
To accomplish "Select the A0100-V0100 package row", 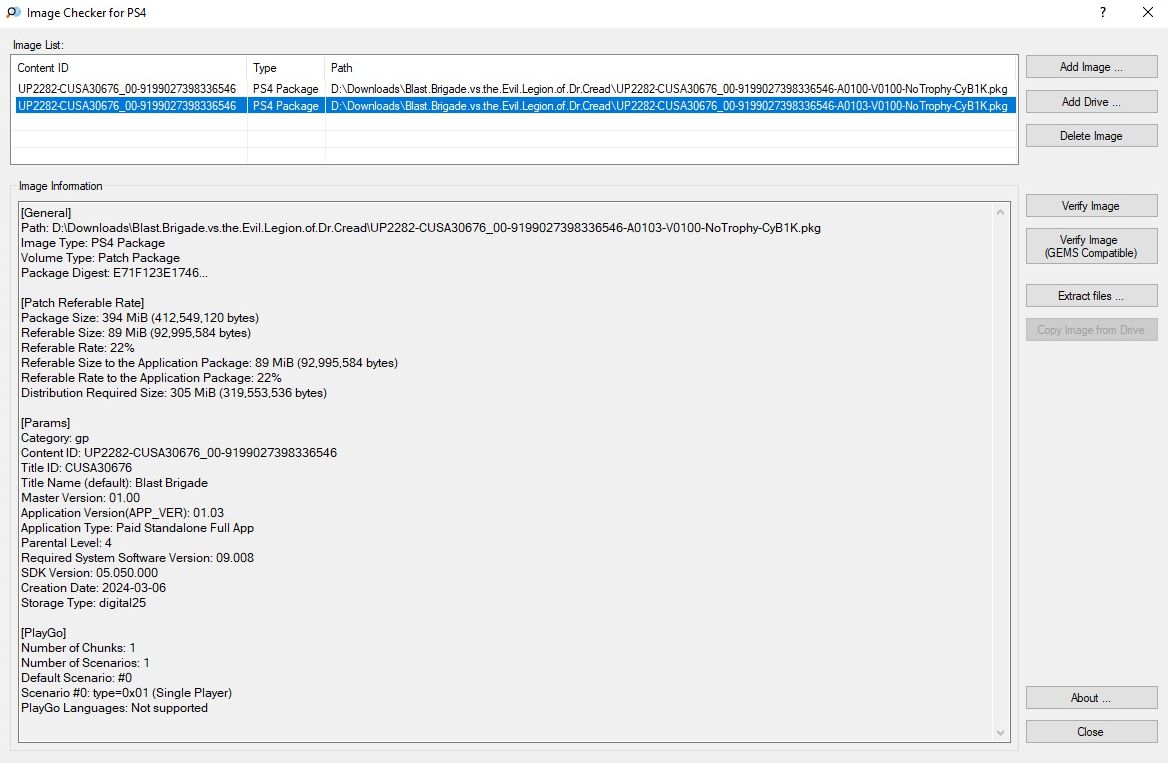I will tap(515, 89).
